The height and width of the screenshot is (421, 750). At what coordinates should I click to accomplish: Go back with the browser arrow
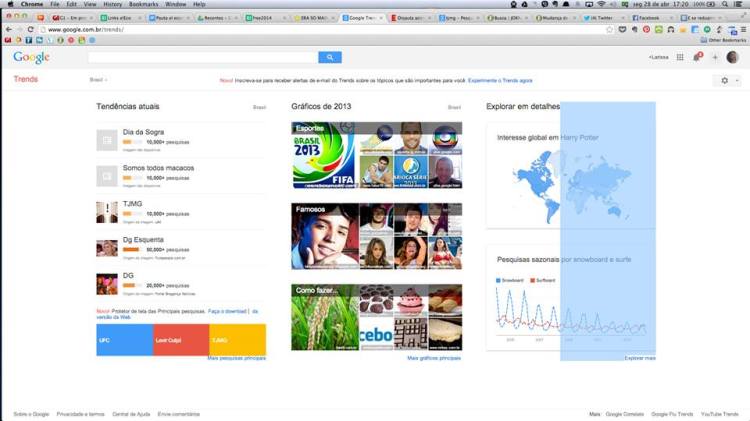coord(9,30)
